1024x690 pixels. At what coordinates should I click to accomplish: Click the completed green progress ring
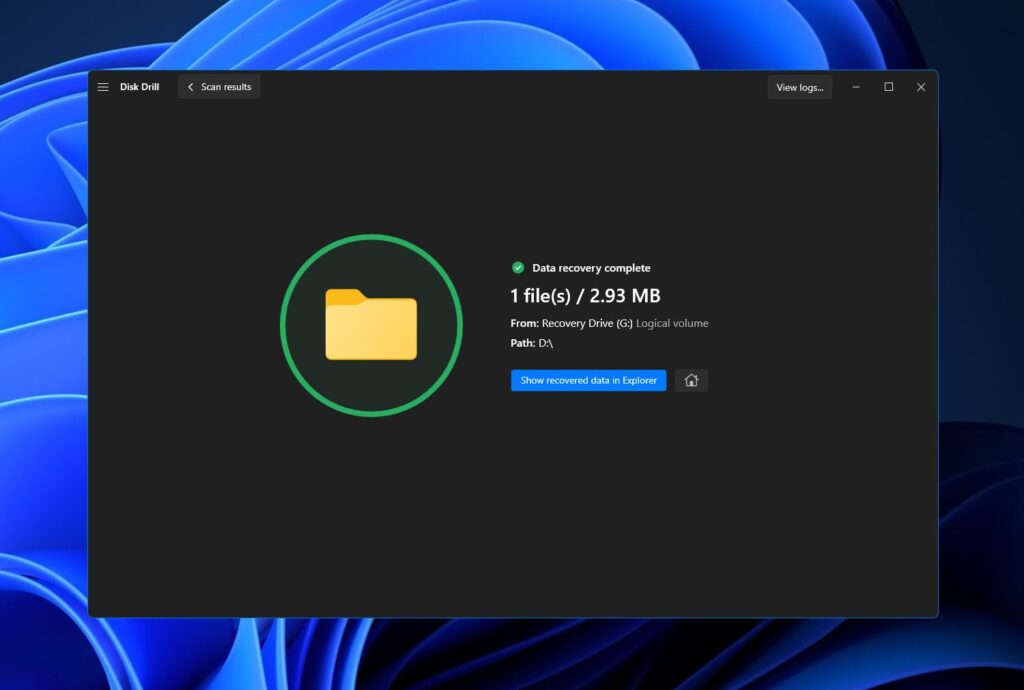point(371,240)
